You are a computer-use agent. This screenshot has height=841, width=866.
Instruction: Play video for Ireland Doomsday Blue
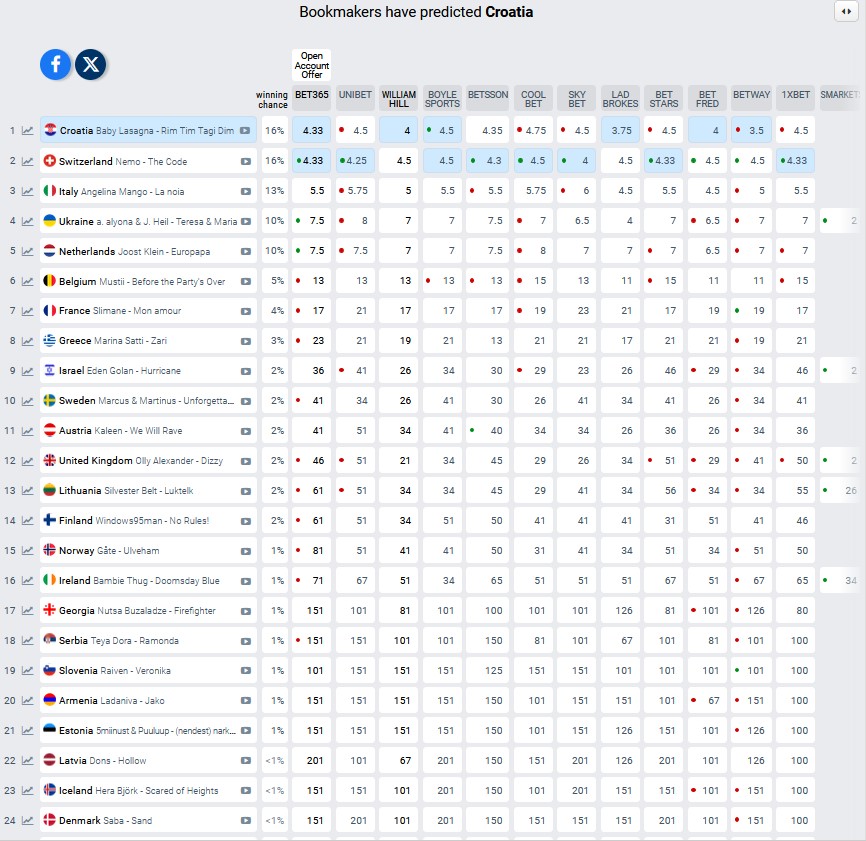coord(246,581)
